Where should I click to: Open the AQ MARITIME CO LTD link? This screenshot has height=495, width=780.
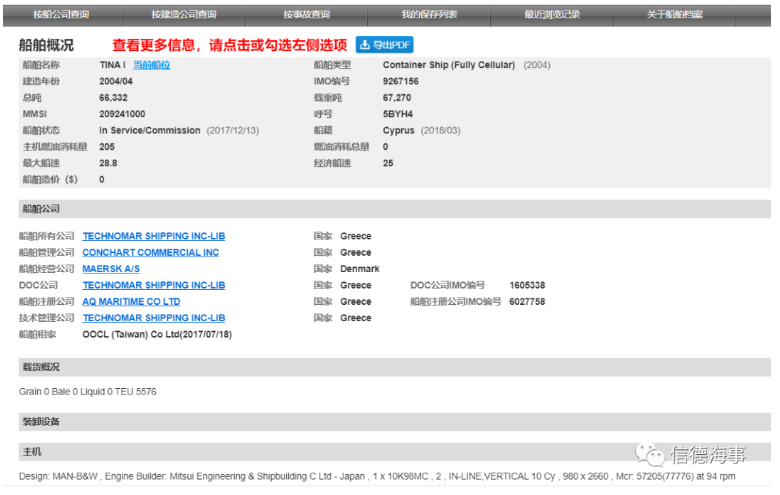131,301
